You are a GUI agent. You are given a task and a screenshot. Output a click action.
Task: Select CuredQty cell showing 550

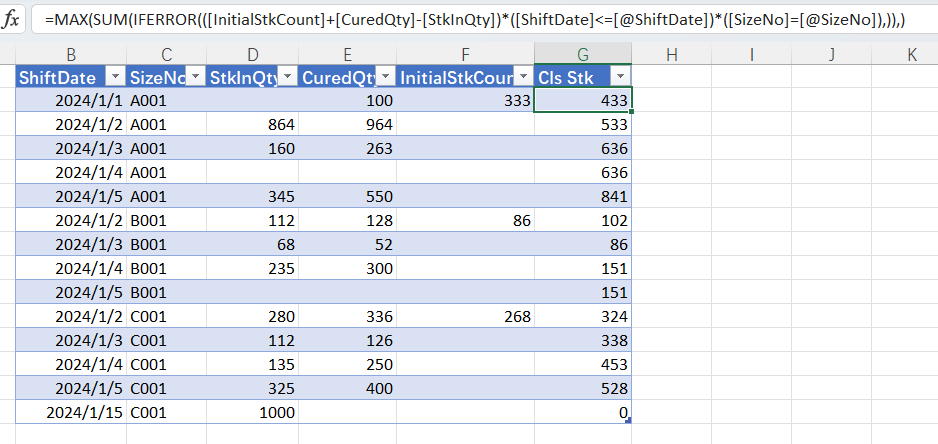pos(347,196)
